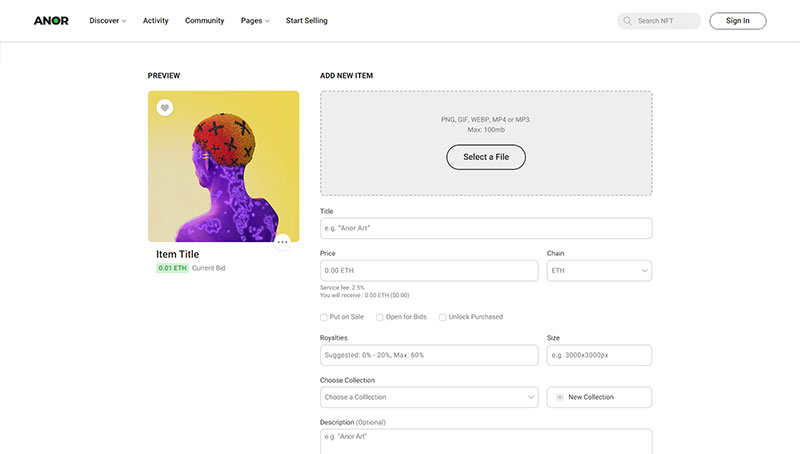Like the preview item with the heart icon
The width and height of the screenshot is (800, 454).
(x=165, y=108)
